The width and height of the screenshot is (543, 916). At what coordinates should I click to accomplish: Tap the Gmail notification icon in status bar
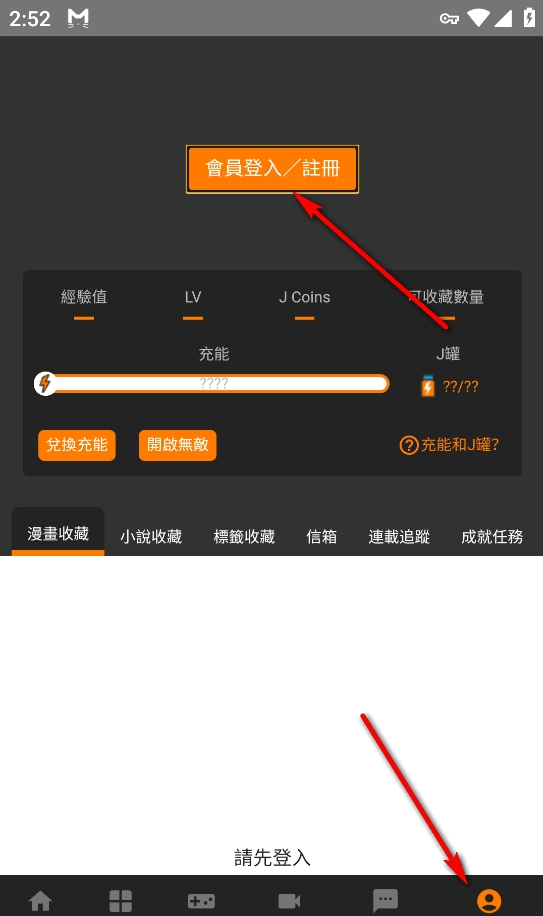point(78,18)
